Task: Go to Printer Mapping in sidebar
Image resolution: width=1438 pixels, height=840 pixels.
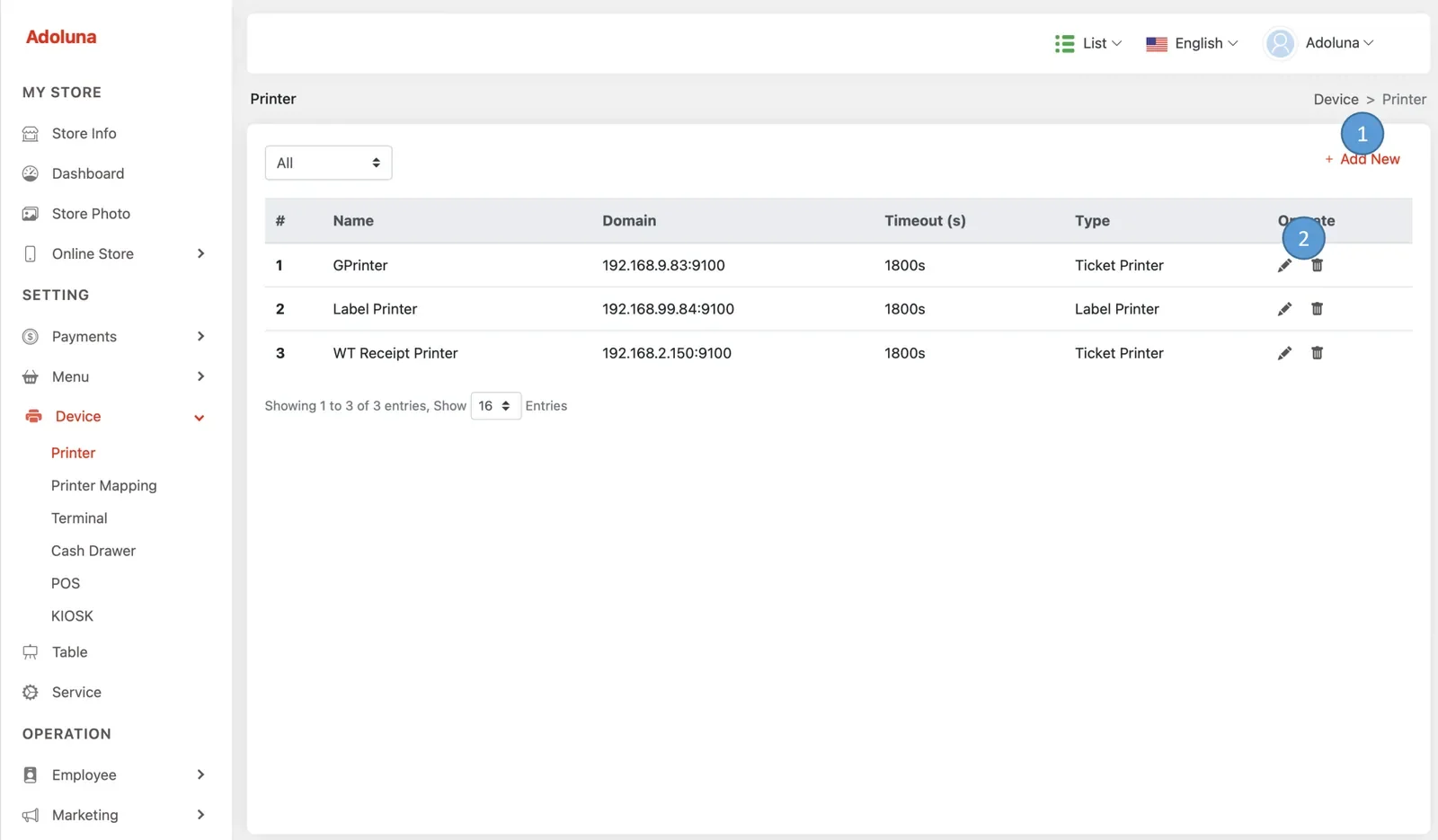Action: click(x=103, y=486)
